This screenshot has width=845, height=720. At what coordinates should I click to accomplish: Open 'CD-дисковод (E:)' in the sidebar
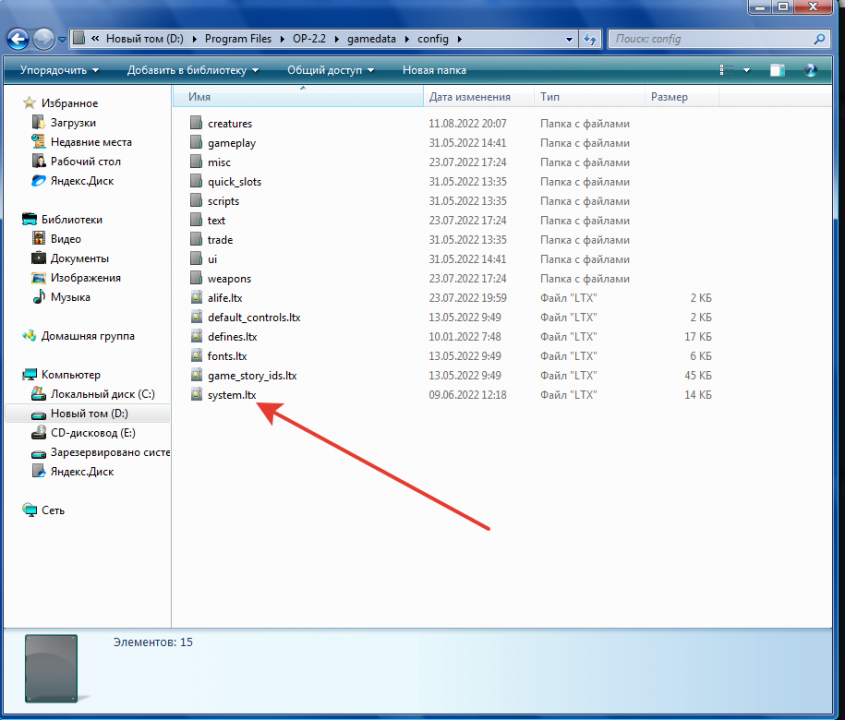(93, 433)
